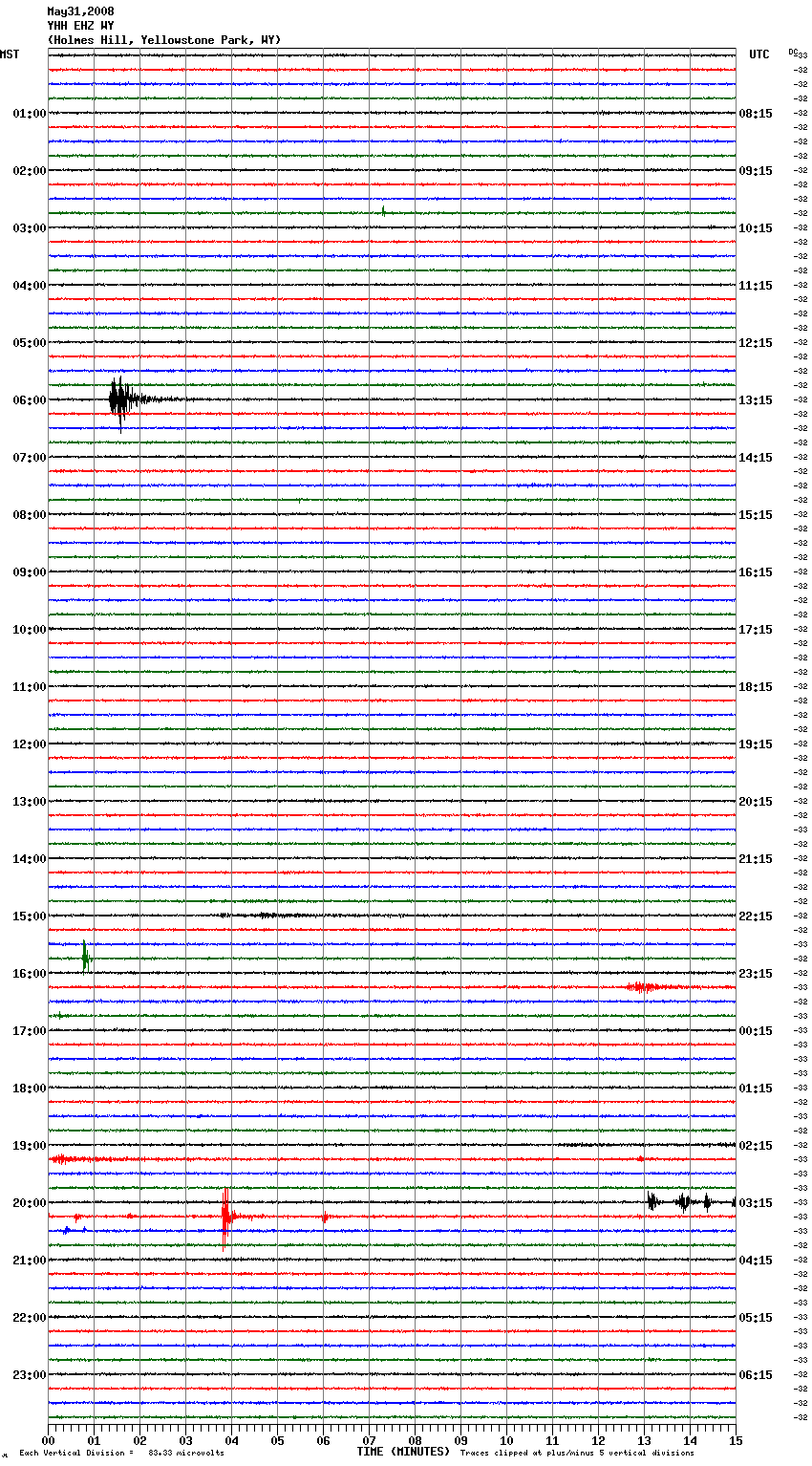Screen dimensions: 812x1466
Task: Select the 06:00 MST time label
Action: point(30,400)
